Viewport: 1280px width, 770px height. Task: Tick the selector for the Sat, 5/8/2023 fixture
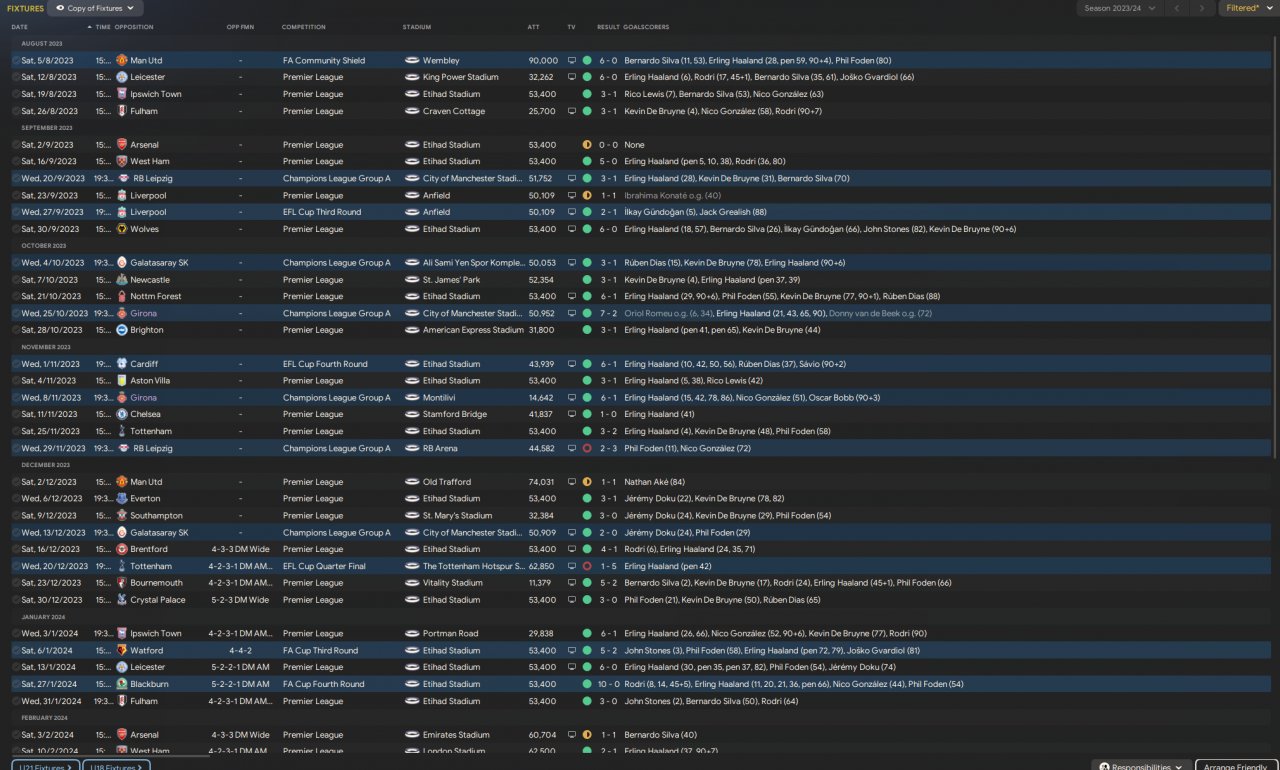[16, 60]
